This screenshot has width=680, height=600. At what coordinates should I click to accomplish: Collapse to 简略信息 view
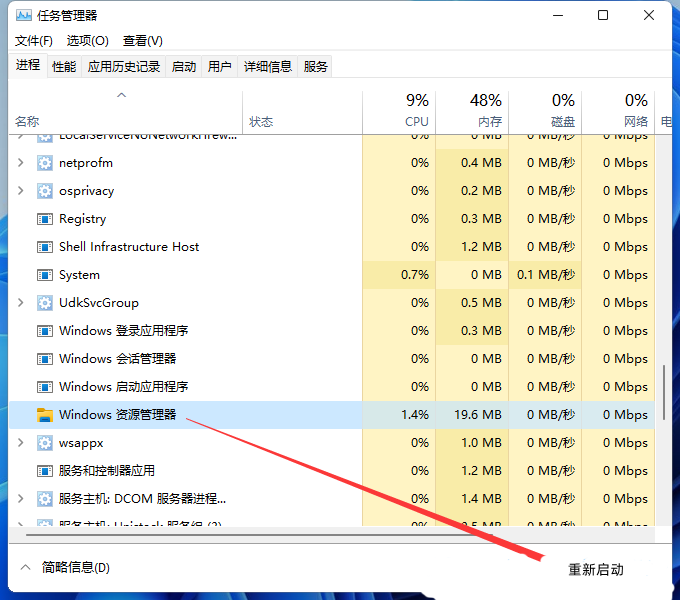[65, 568]
